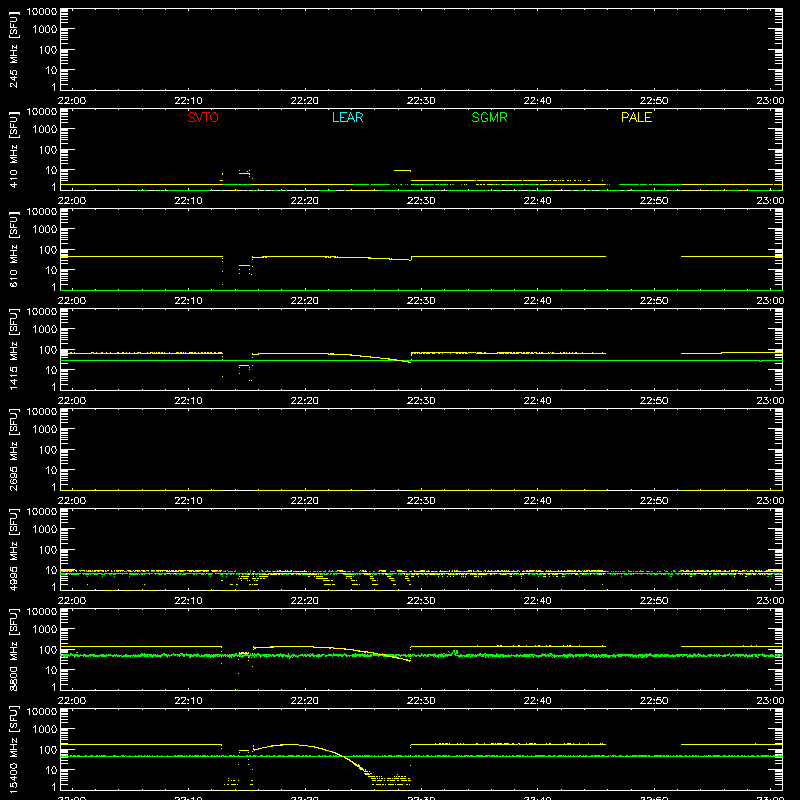Click 22:40 time label under 4995 MHz panel

[x=537, y=601]
